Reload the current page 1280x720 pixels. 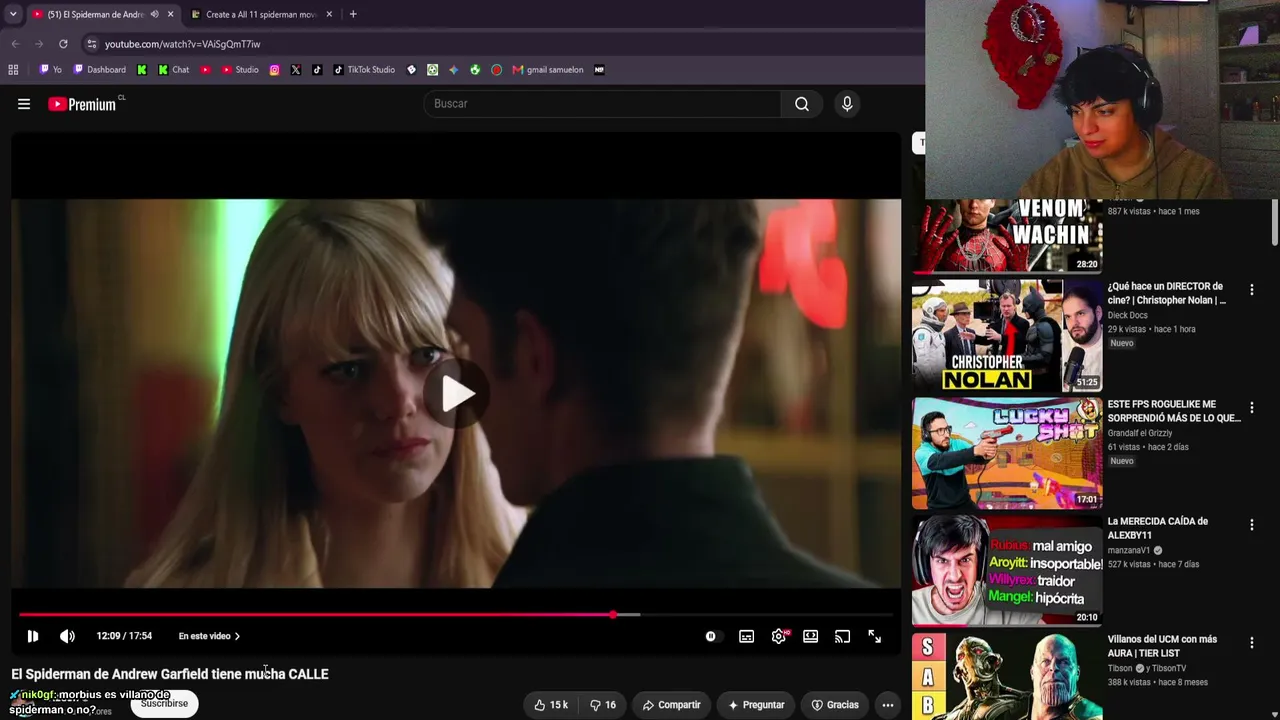pyautogui.click(x=63, y=44)
